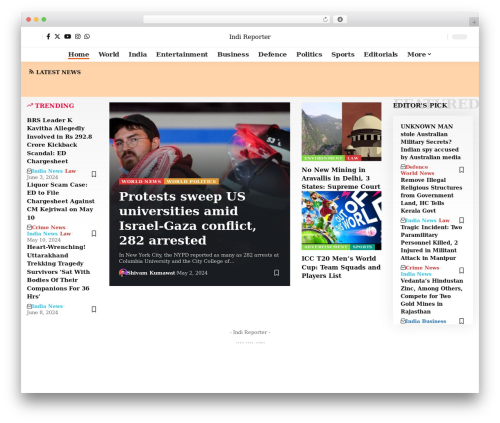The height and width of the screenshot is (423, 500).
Task: Open ICC T20 Men's World Cup headline
Action: 341,267
